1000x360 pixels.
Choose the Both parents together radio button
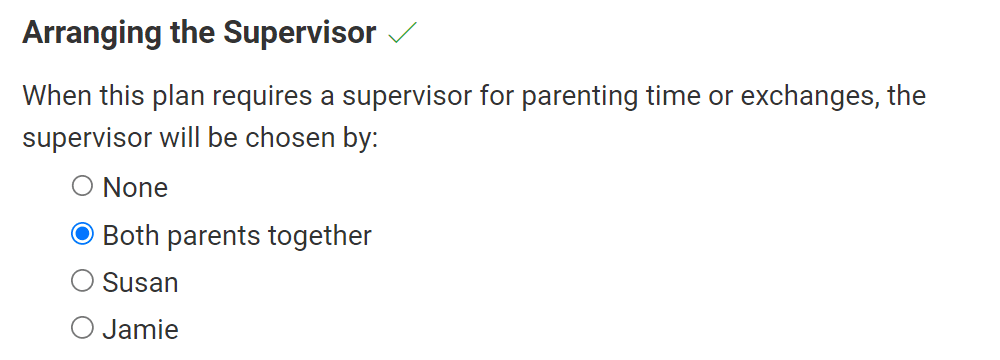point(82,234)
